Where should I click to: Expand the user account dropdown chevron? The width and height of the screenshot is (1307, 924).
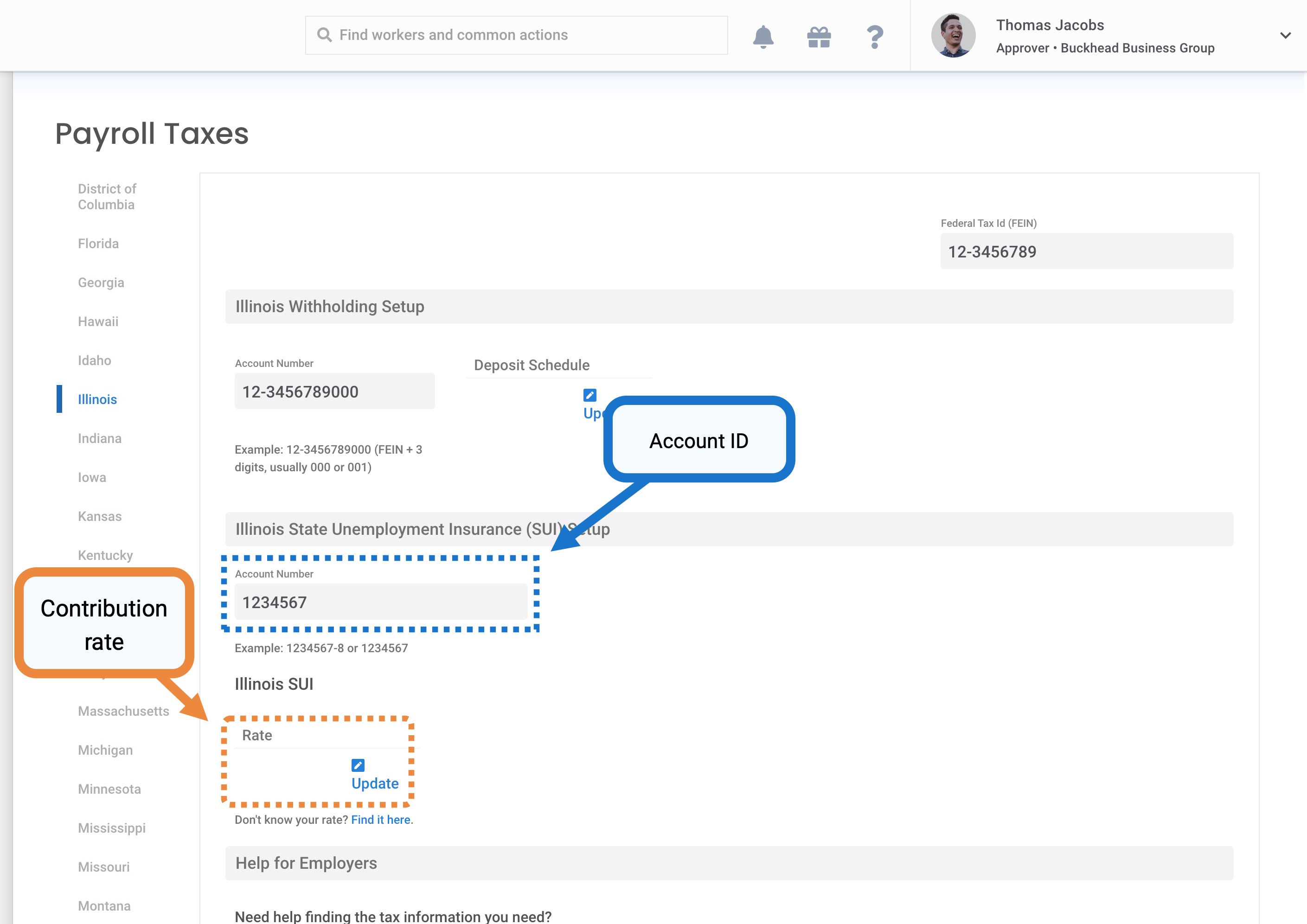pos(1285,35)
